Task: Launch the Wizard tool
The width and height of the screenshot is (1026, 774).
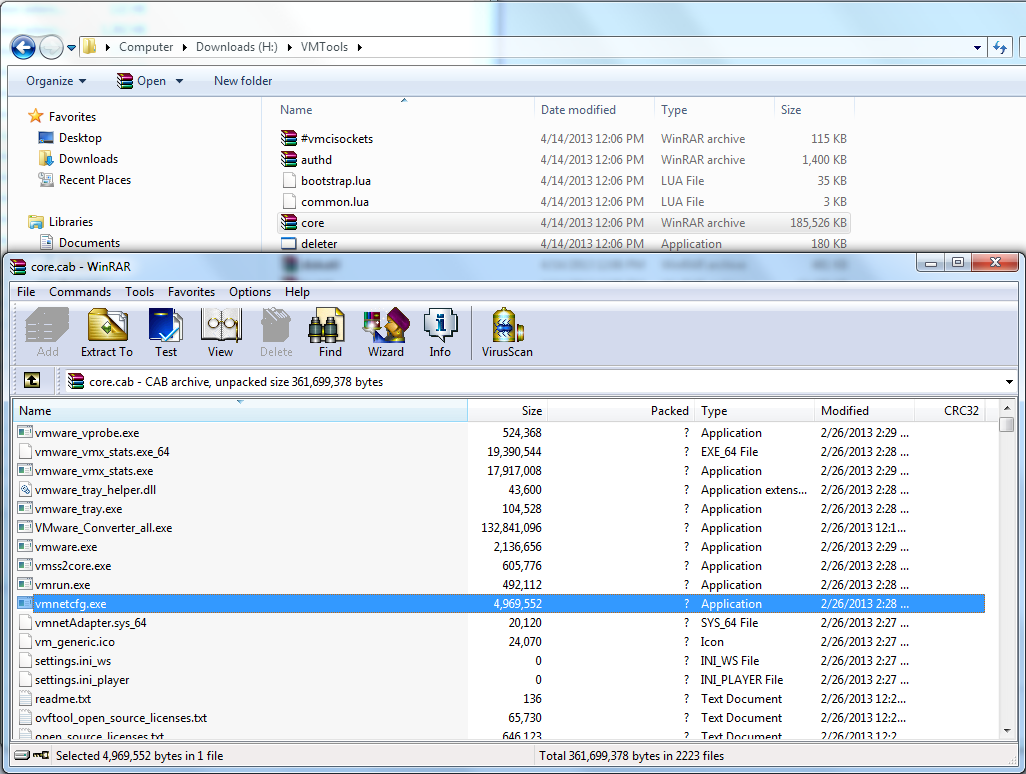Action: click(x=385, y=332)
